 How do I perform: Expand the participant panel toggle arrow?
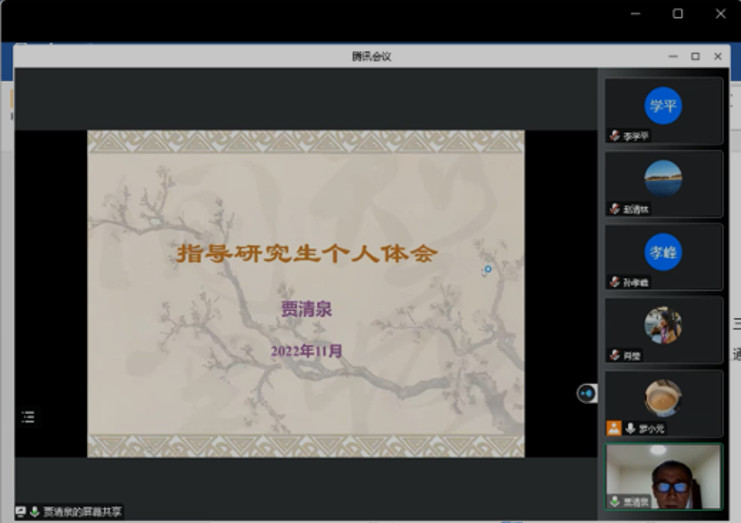pyautogui.click(x=587, y=393)
